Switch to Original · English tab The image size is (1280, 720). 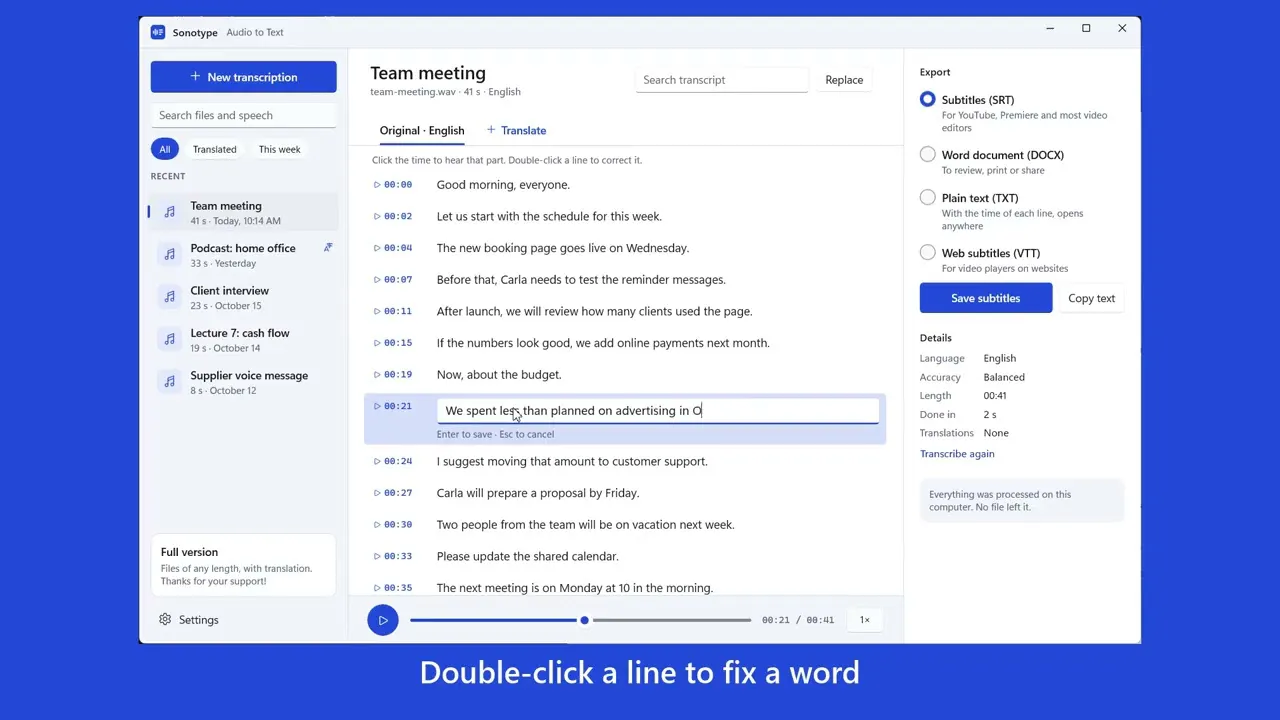(422, 130)
